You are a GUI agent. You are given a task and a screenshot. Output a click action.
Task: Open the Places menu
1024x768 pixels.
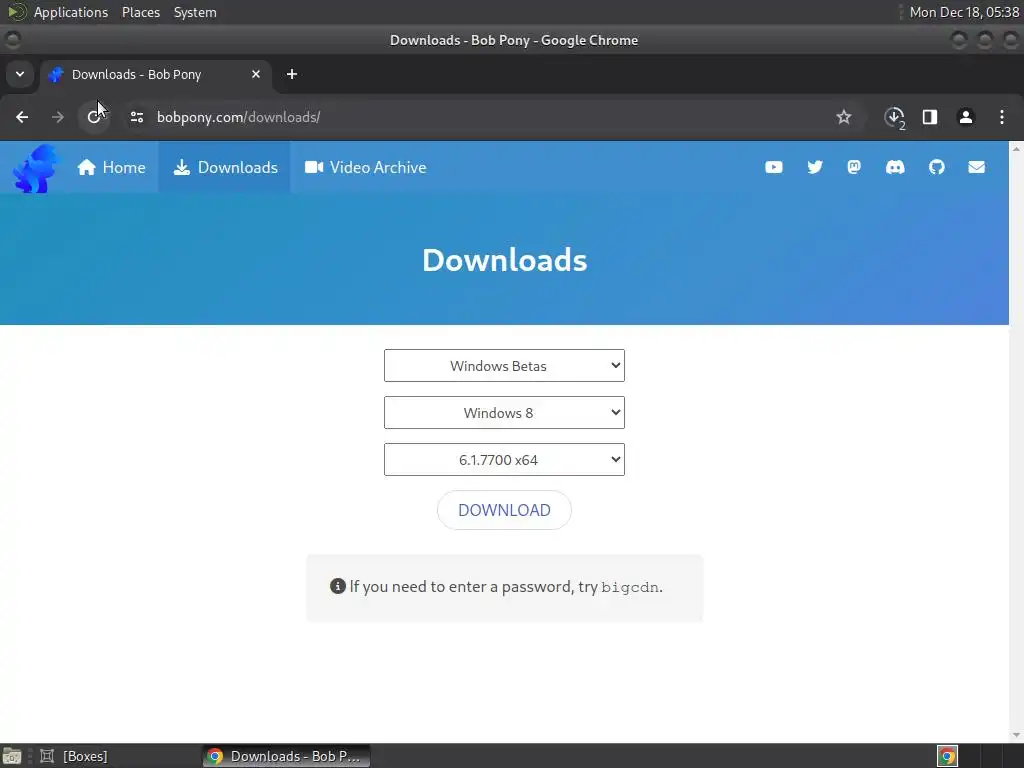click(141, 12)
